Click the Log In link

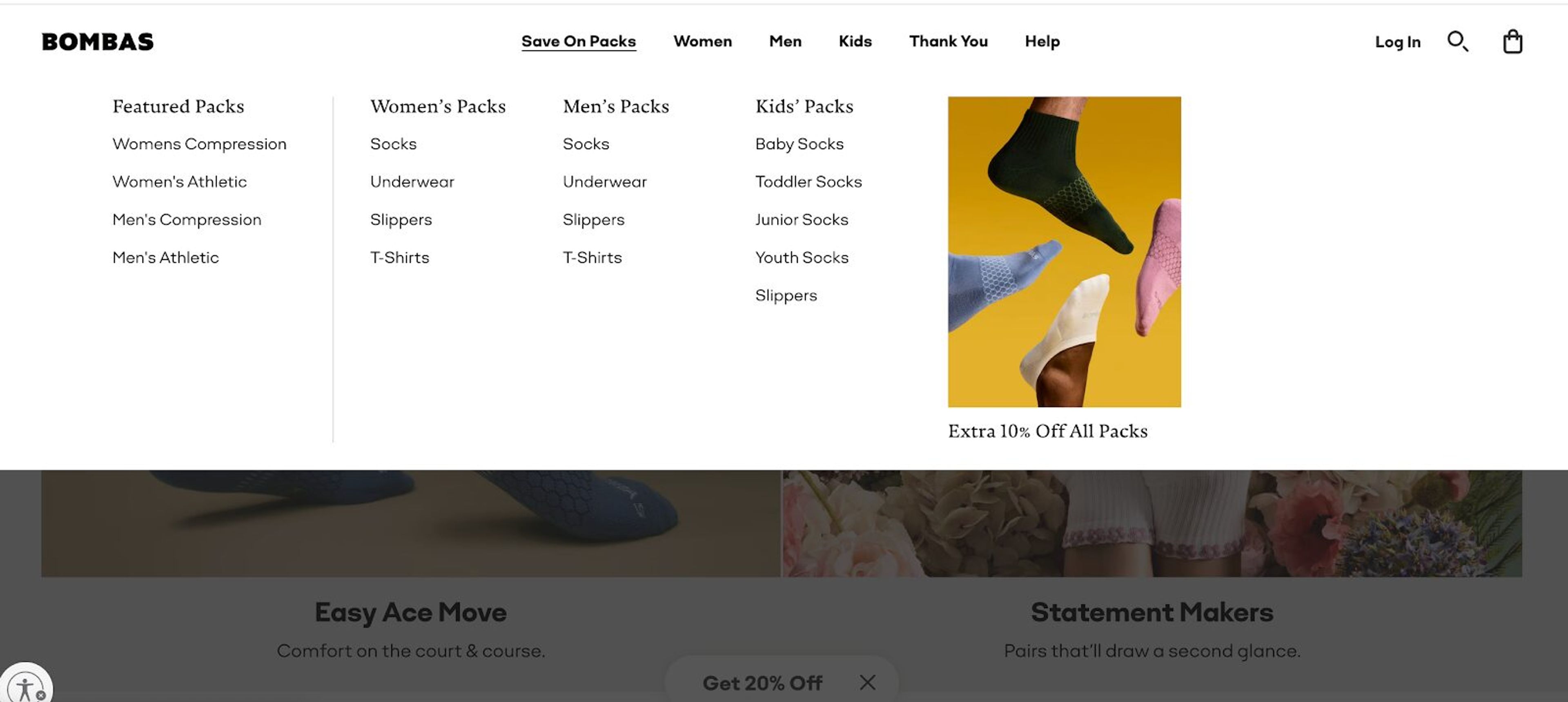(1398, 42)
